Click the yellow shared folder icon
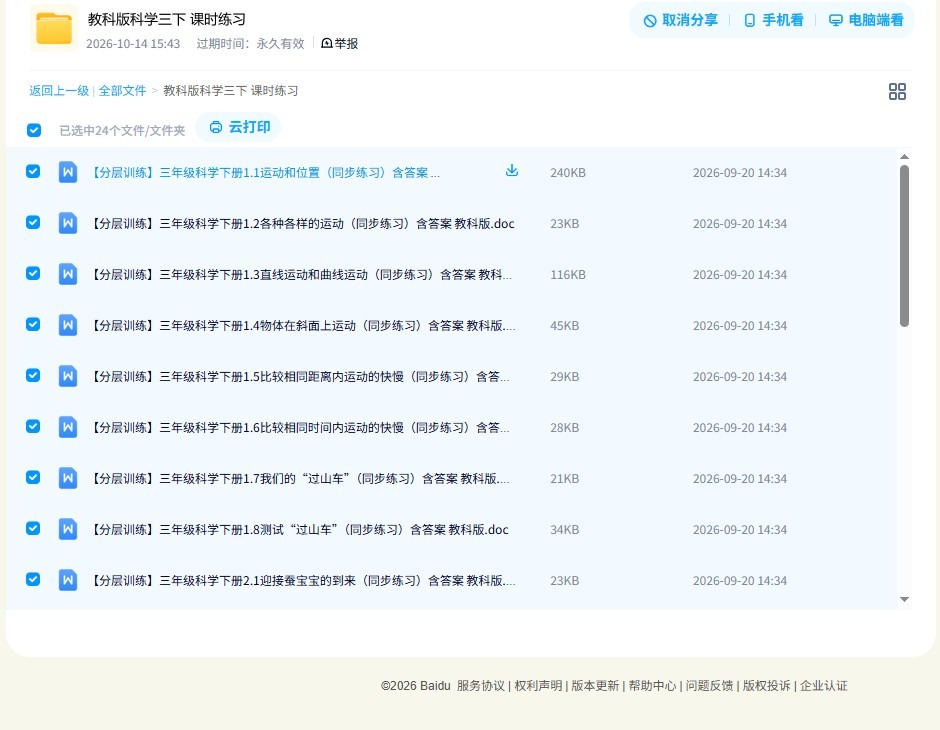 click(53, 28)
